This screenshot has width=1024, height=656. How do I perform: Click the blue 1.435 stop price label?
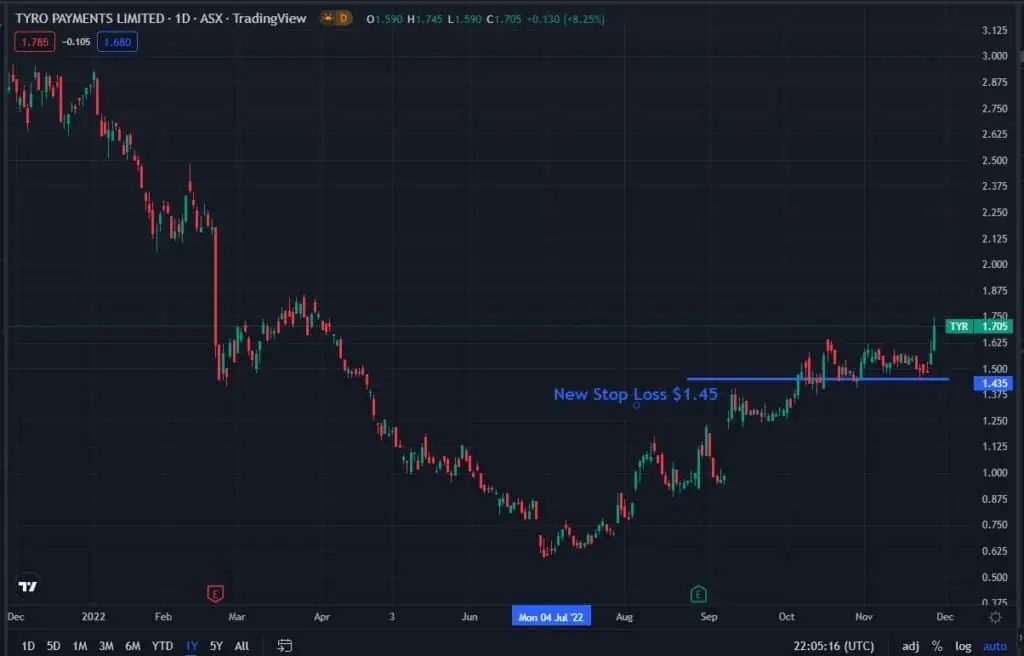click(996, 383)
